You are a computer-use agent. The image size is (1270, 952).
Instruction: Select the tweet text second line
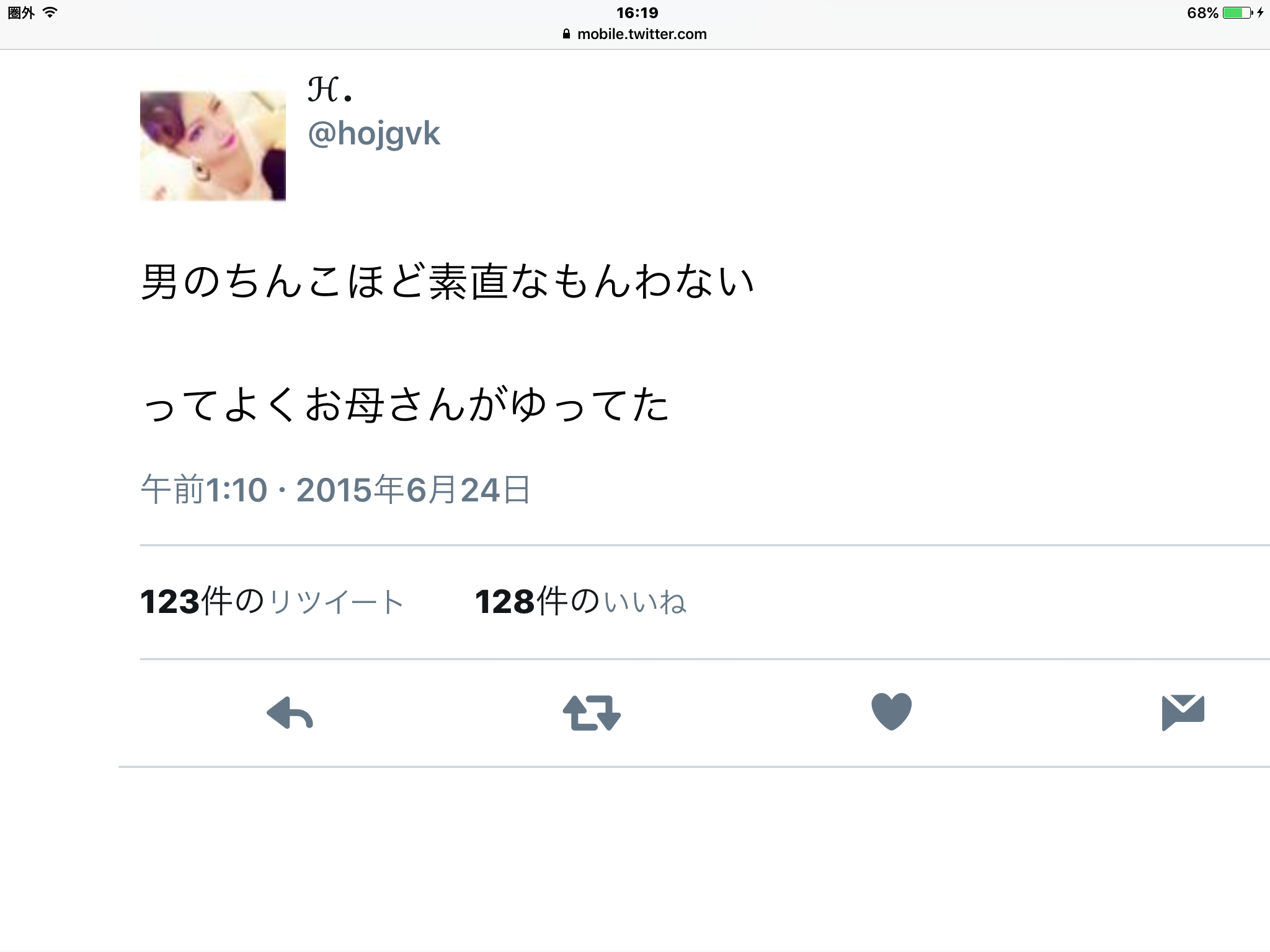coord(406,405)
